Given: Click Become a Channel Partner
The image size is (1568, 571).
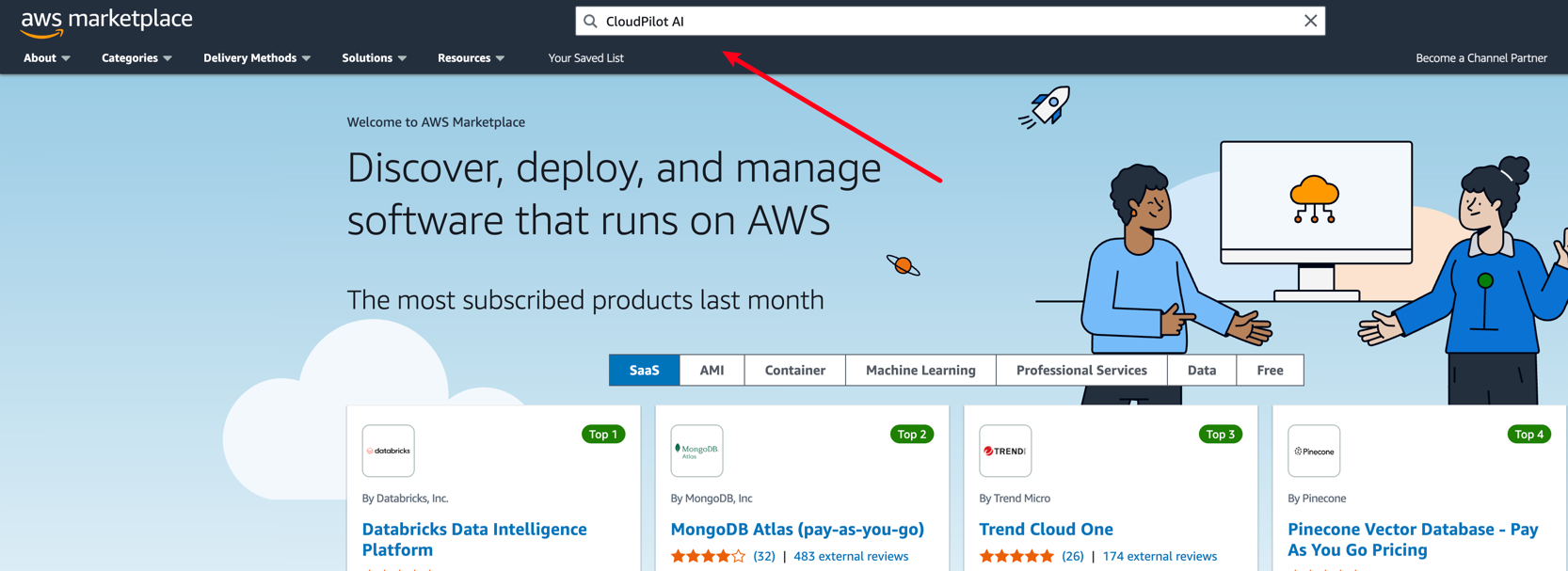Looking at the screenshot, I should 1481,57.
